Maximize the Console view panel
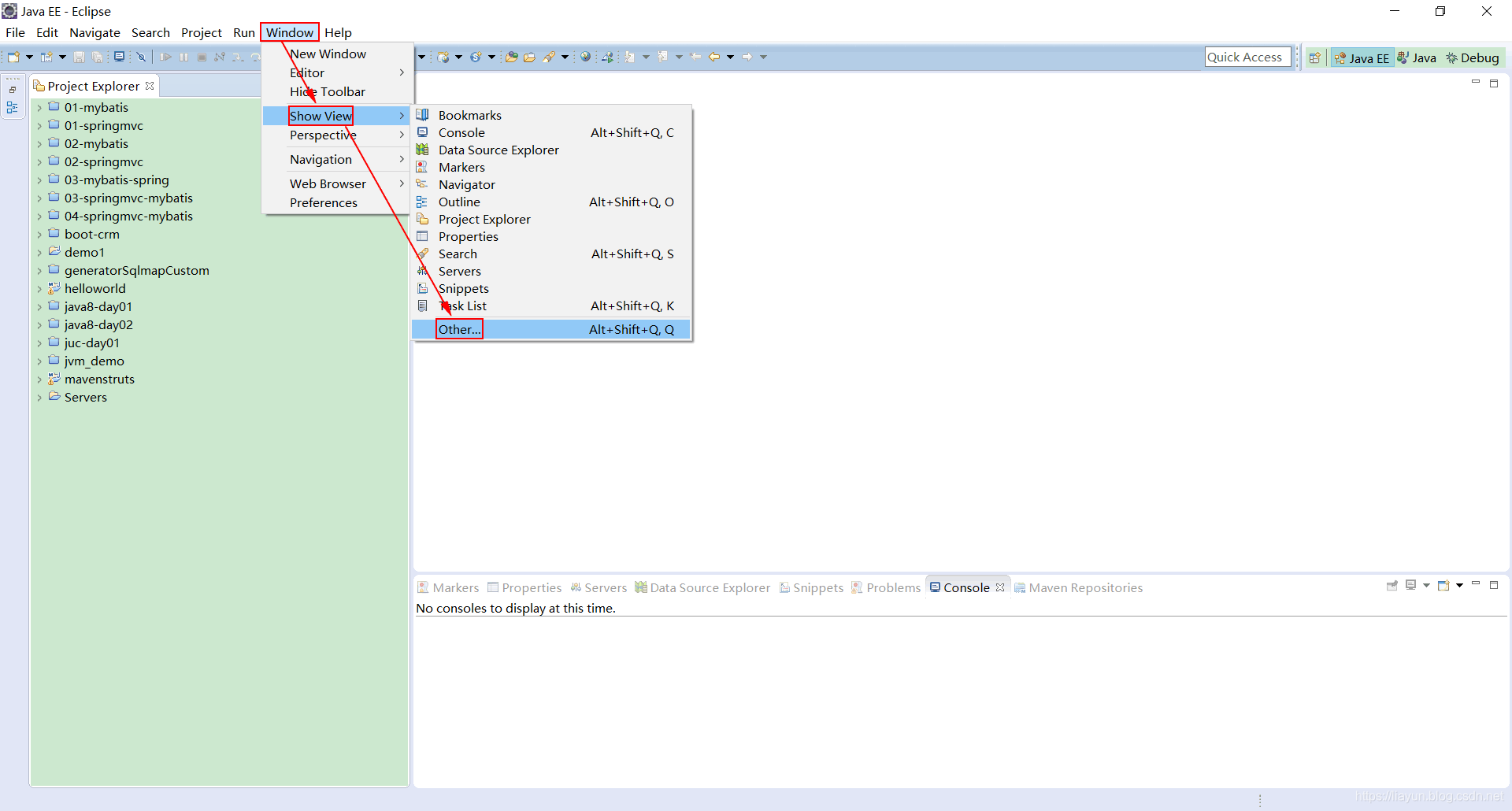This screenshot has width=1512, height=811. [1494, 585]
